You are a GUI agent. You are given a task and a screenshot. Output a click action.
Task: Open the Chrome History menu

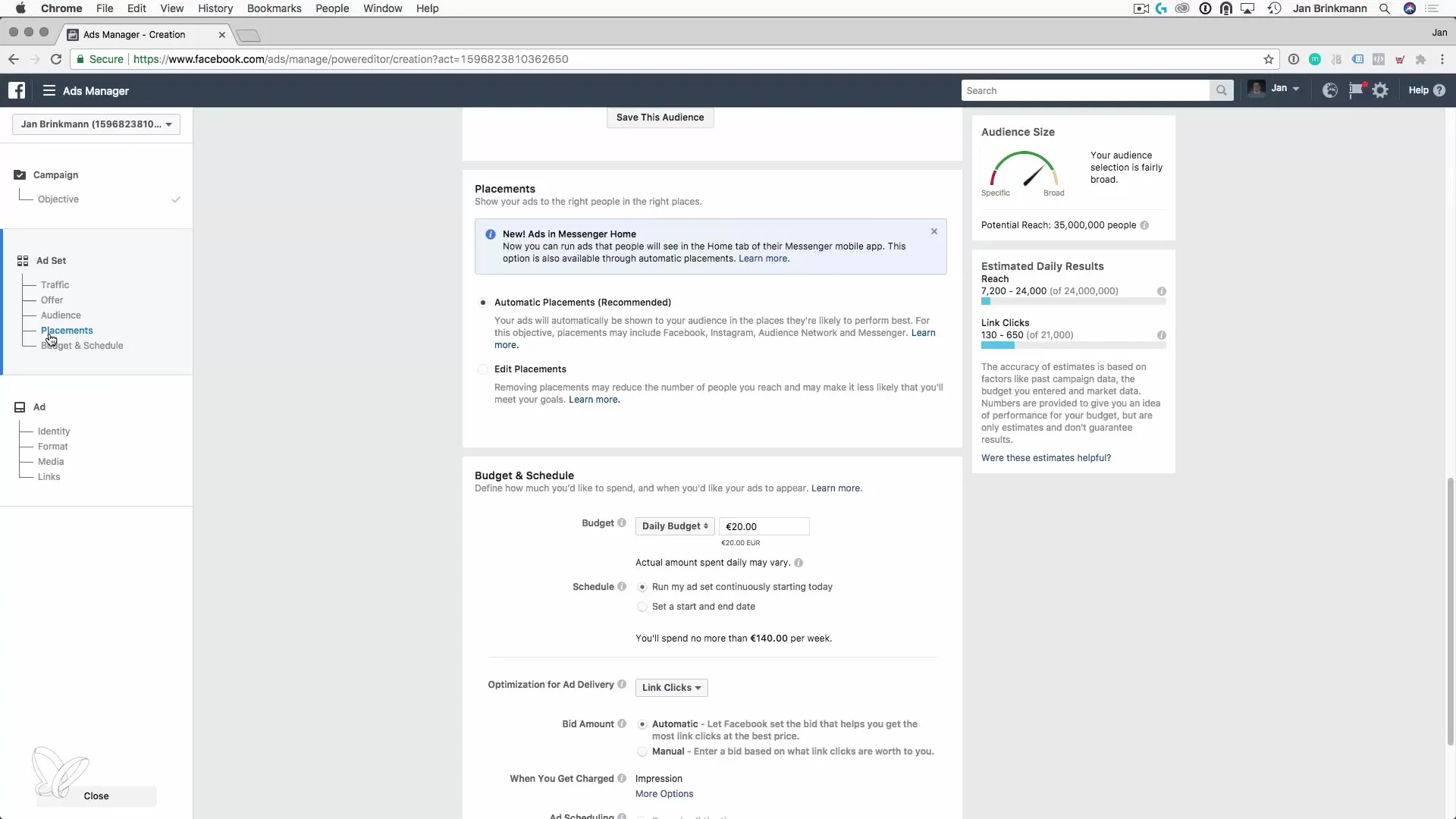[x=215, y=8]
